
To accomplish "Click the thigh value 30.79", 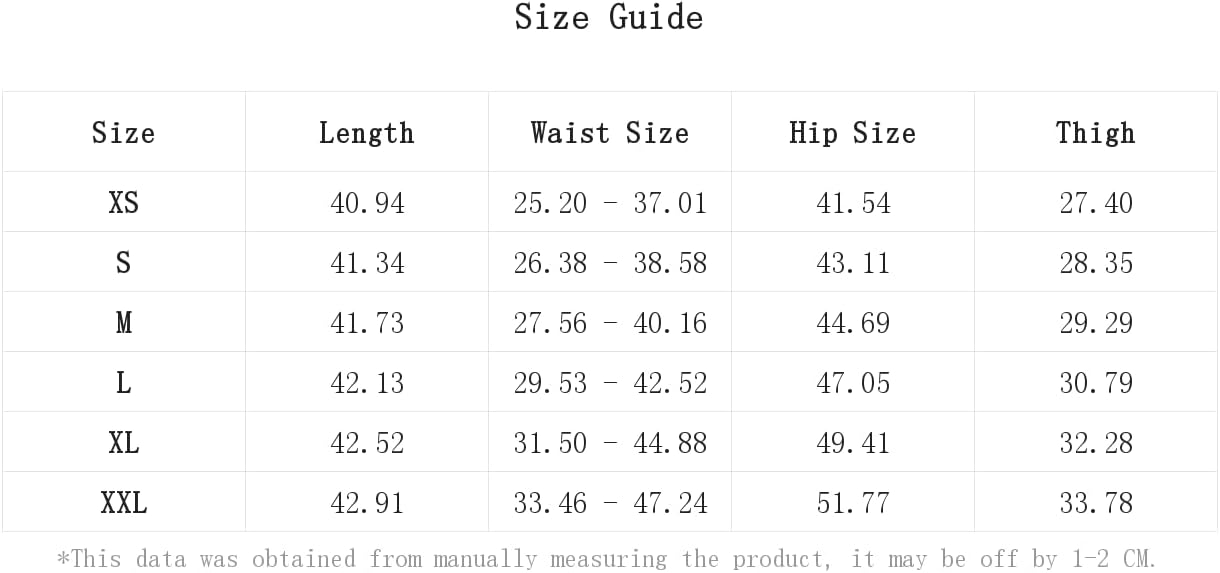I will [1096, 383].
